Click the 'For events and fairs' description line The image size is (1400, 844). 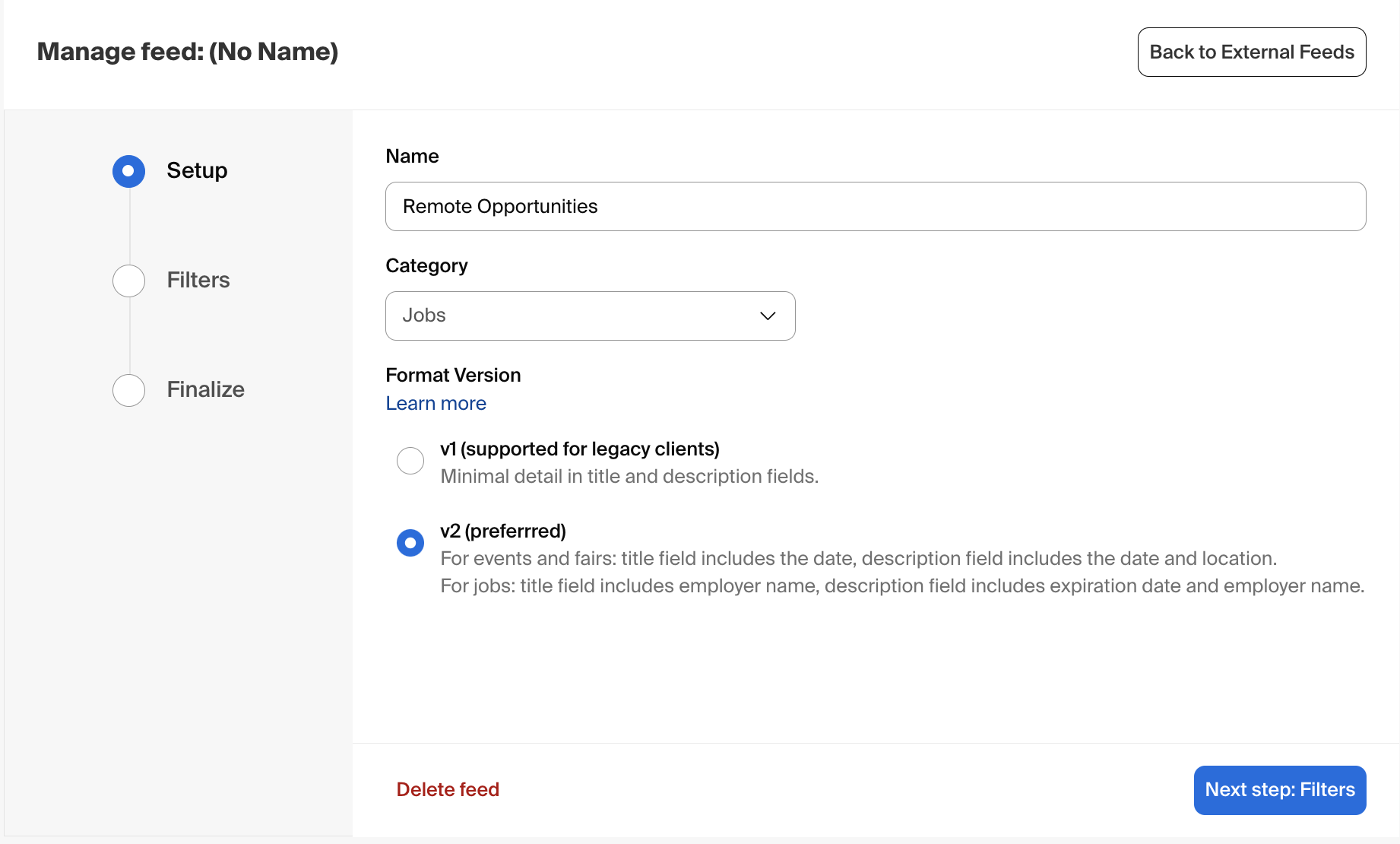point(858,559)
